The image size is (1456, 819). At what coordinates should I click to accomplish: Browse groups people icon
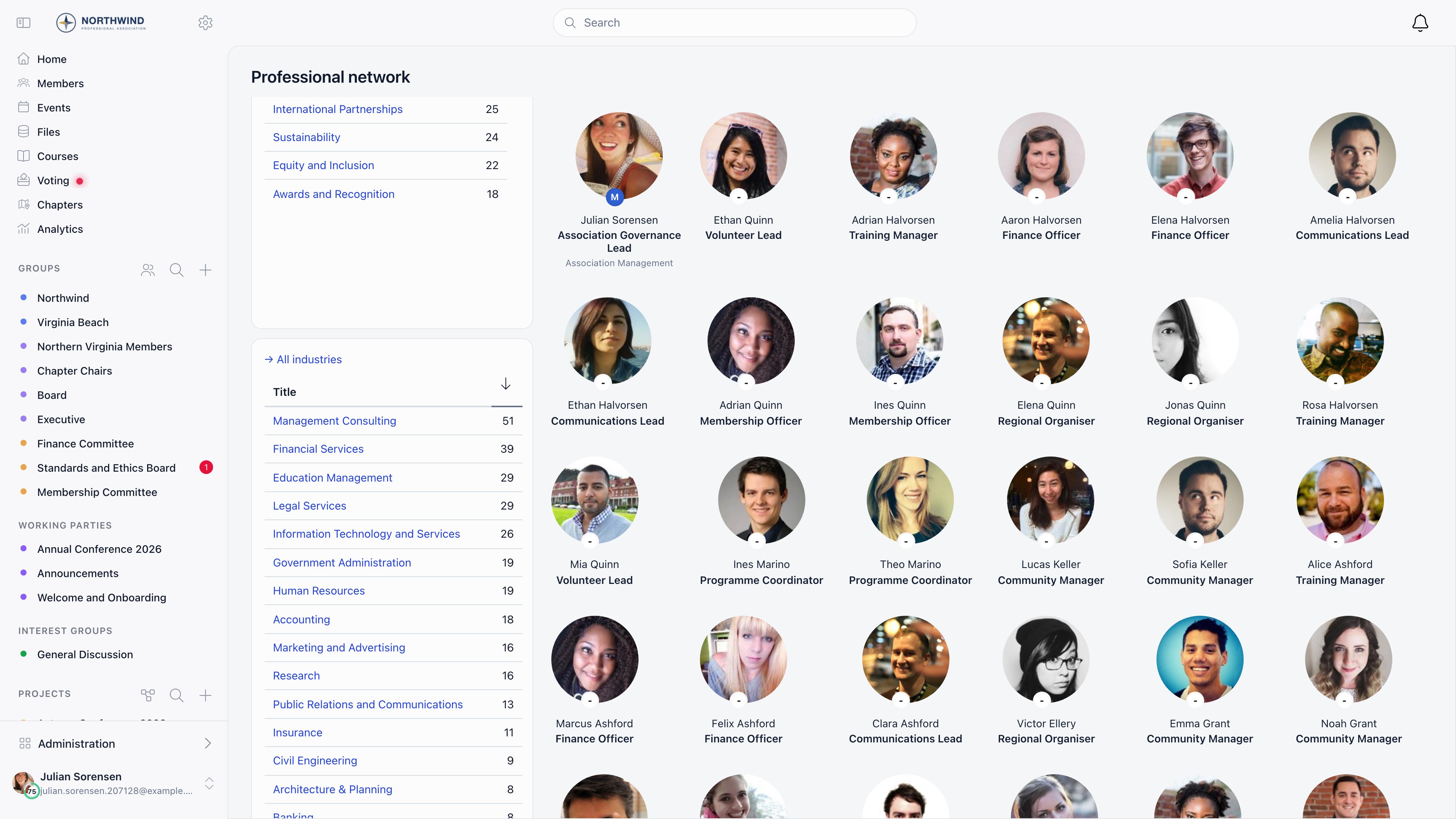[147, 270]
